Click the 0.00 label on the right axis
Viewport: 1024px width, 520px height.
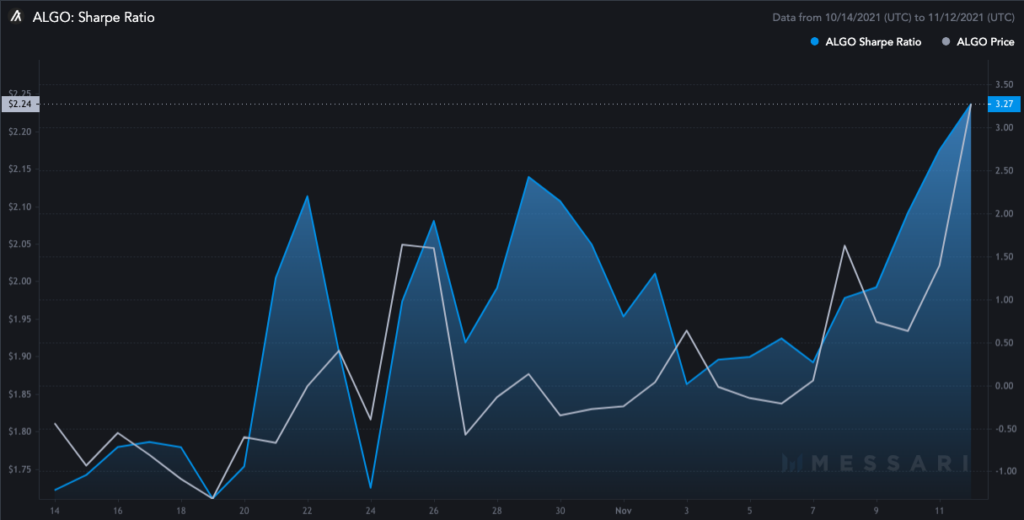point(1001,386)
